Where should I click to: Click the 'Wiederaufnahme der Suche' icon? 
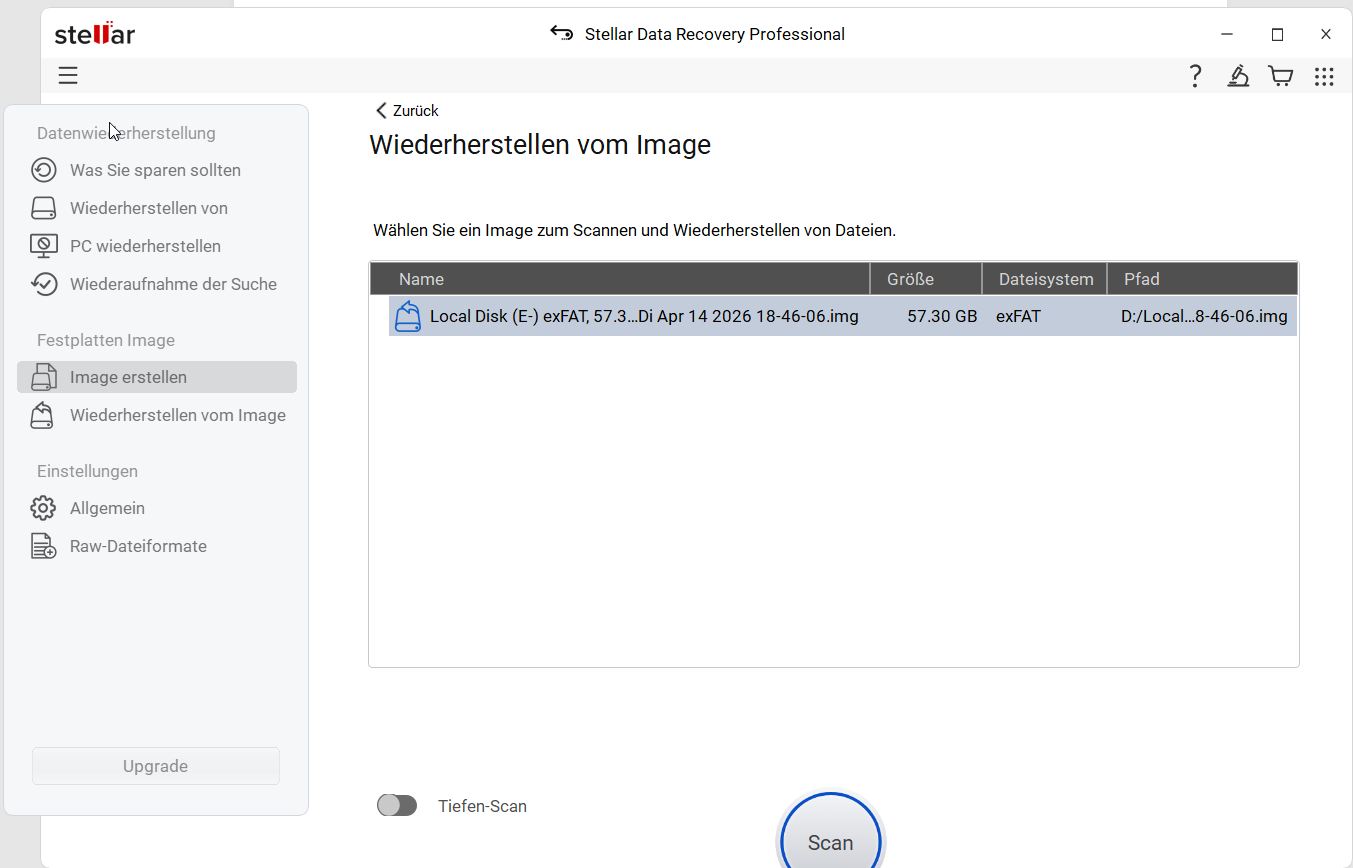coord(43,284)
